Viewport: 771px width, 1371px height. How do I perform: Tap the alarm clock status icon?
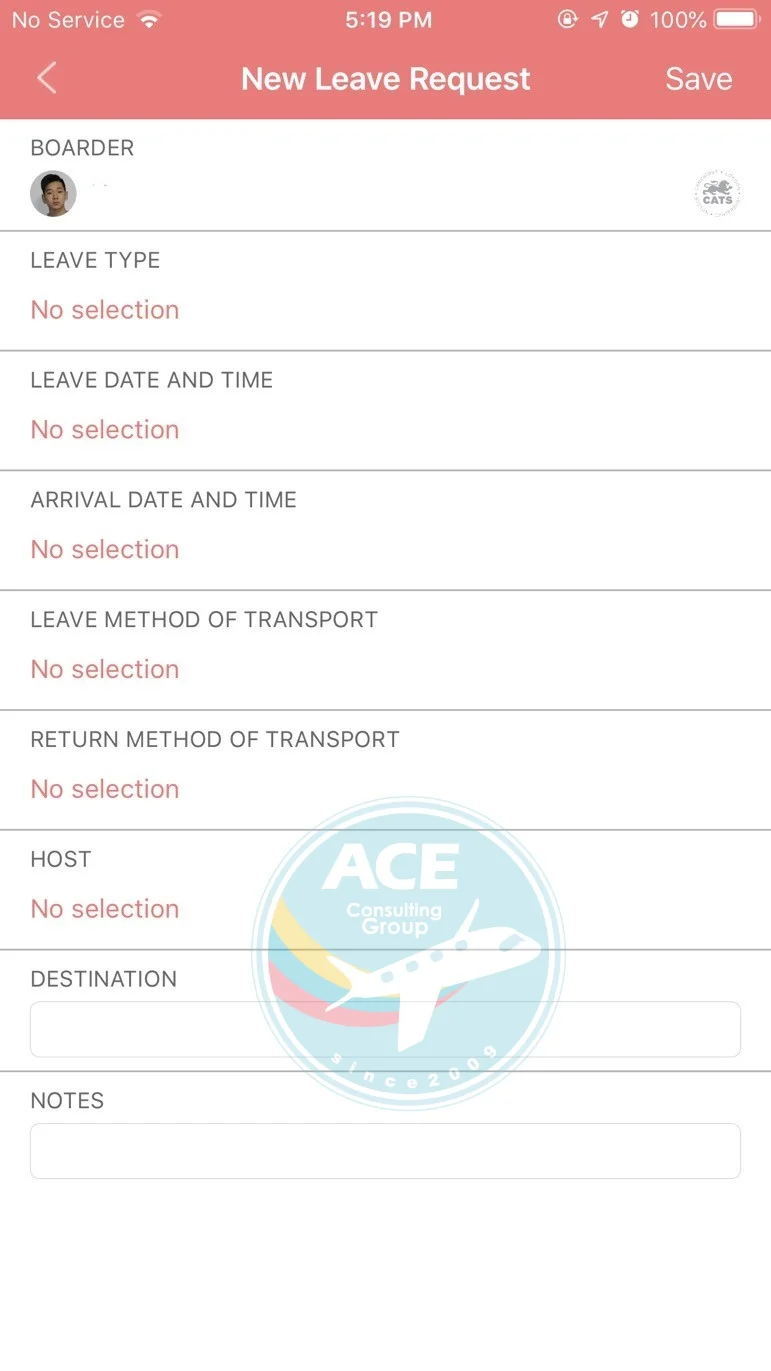[x=629, y=19]
